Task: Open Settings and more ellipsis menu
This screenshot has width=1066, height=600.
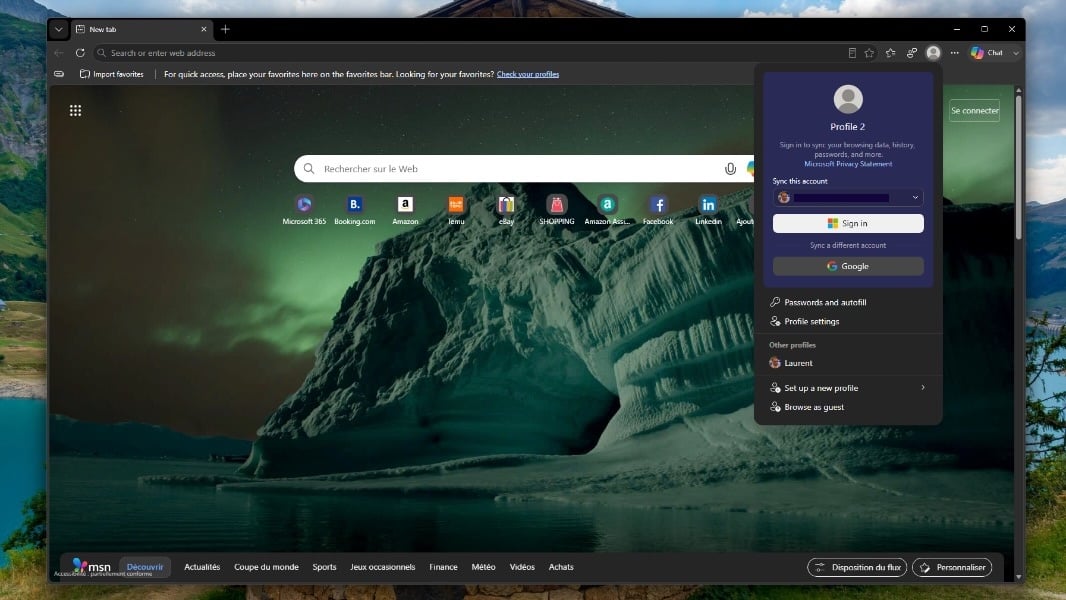Action: coord(955,53)
